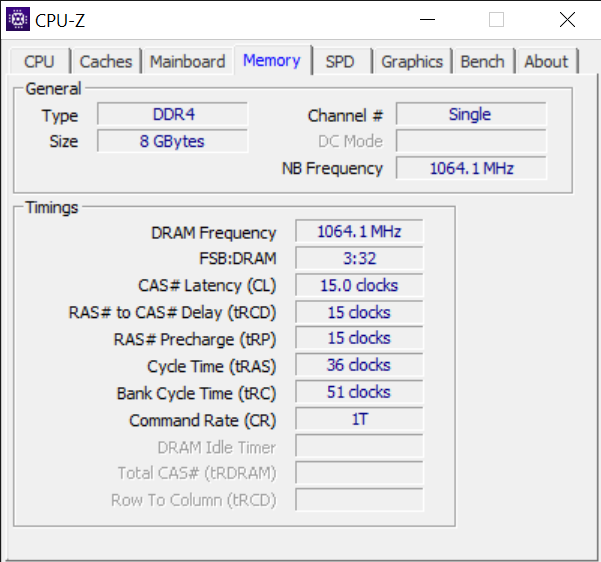The image size is (601, 562).
Task: Click the tRCD value field
Action: [x=359, y=312]
